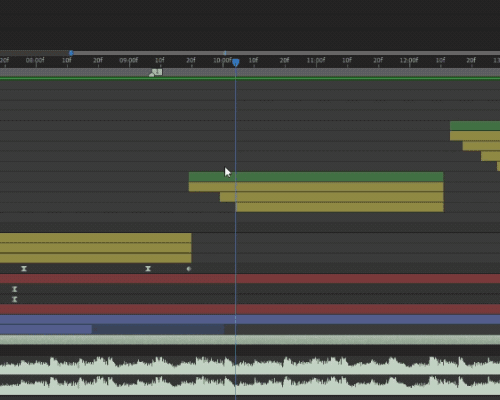
Task: Select the third staggered yellow bar at right edge
Action: (490, 156)
